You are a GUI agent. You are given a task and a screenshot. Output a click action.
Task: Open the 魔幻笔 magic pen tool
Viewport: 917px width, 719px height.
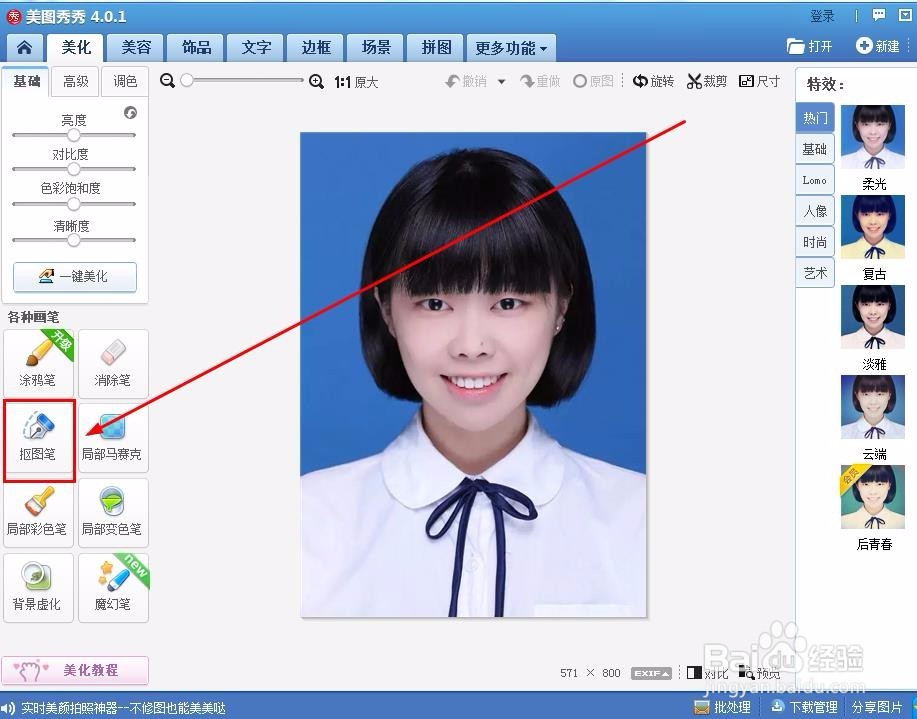pos(113,586)
